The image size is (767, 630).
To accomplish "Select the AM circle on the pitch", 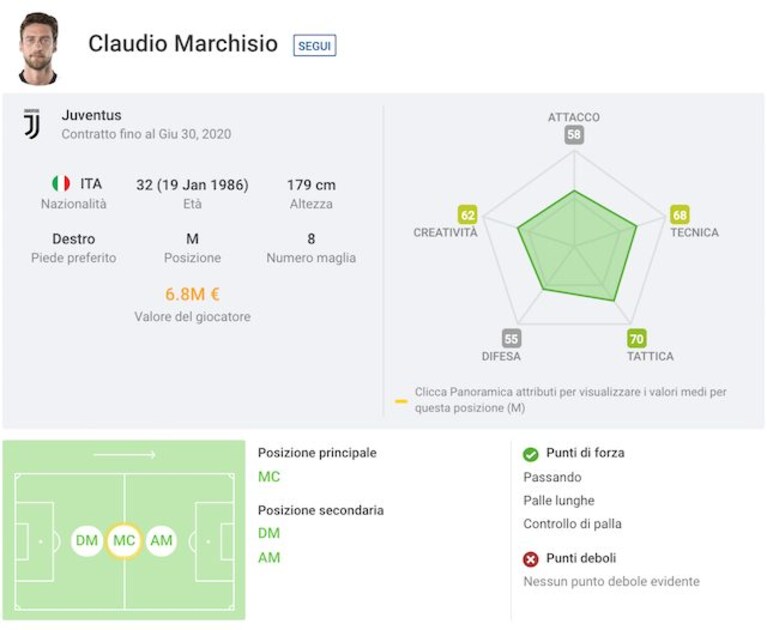I will coord(161,540).
